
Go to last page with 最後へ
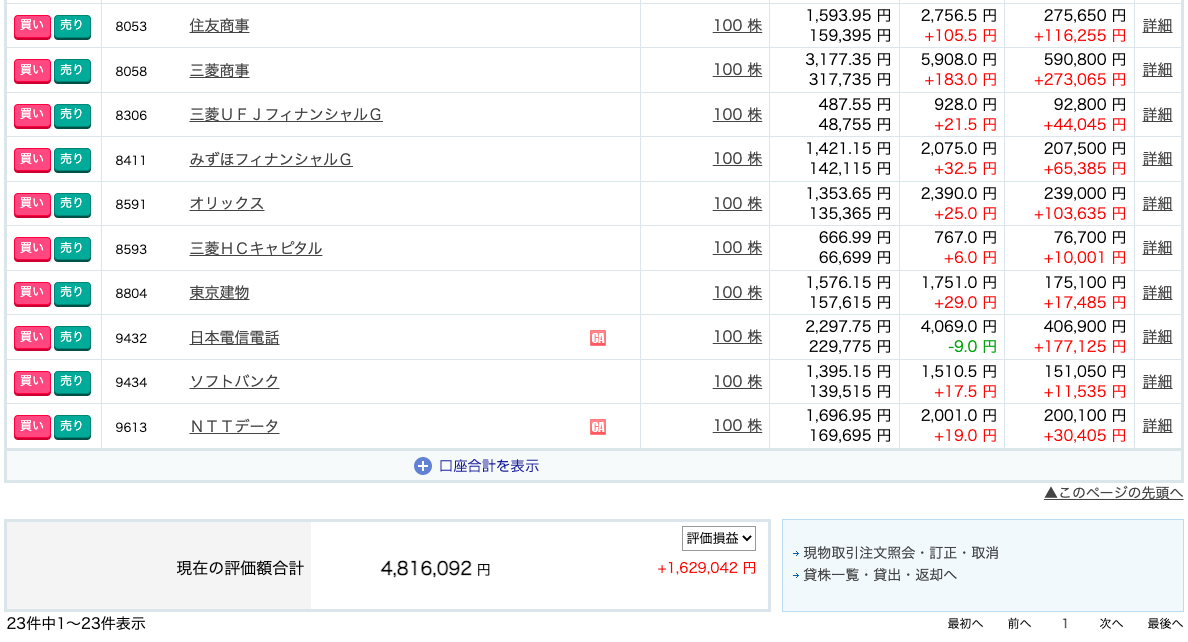pos(1165,624)
